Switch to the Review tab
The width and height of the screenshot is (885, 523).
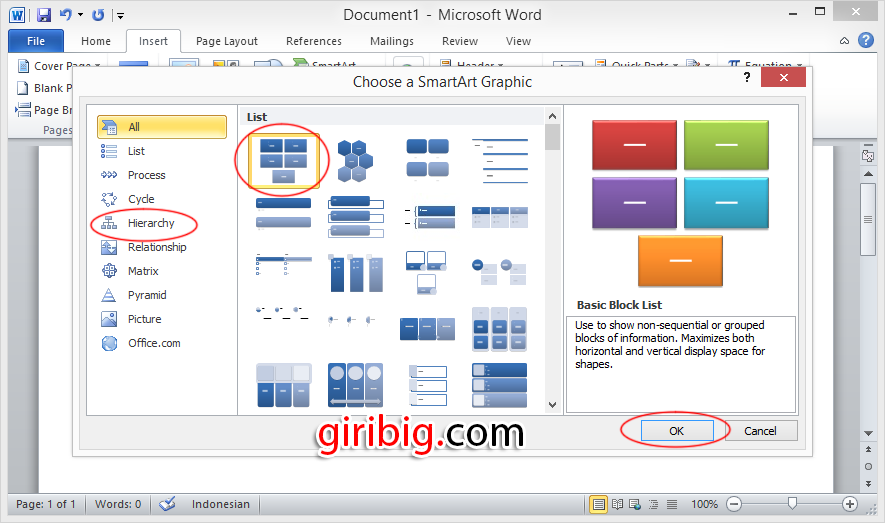tap(460, 41)
